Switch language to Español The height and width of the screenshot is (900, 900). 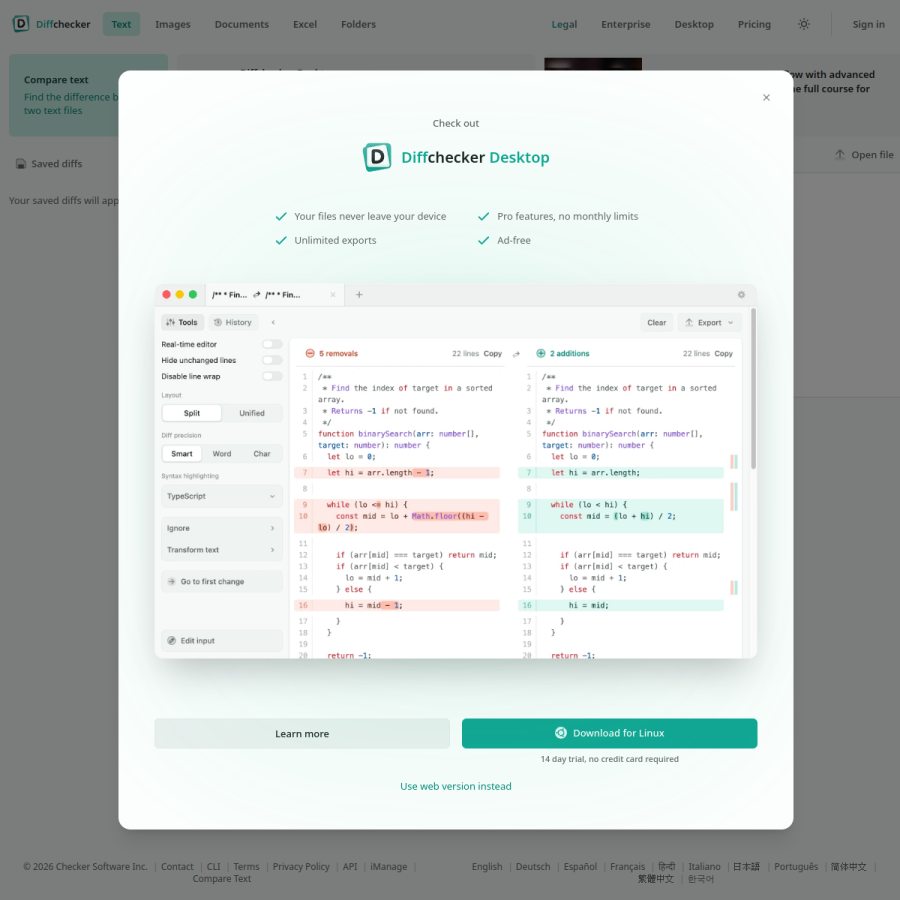click(x=580, y=867)
